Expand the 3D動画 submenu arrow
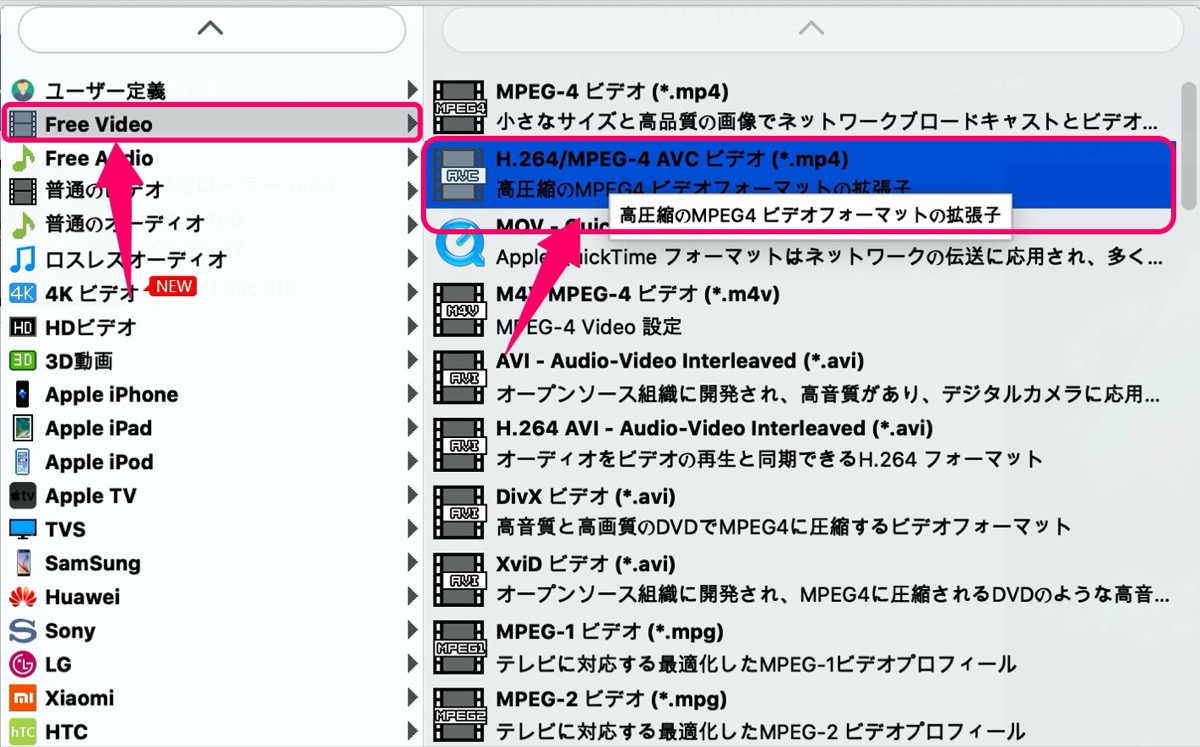This screenshot has width=1200, height=747. tap(412, 361)
